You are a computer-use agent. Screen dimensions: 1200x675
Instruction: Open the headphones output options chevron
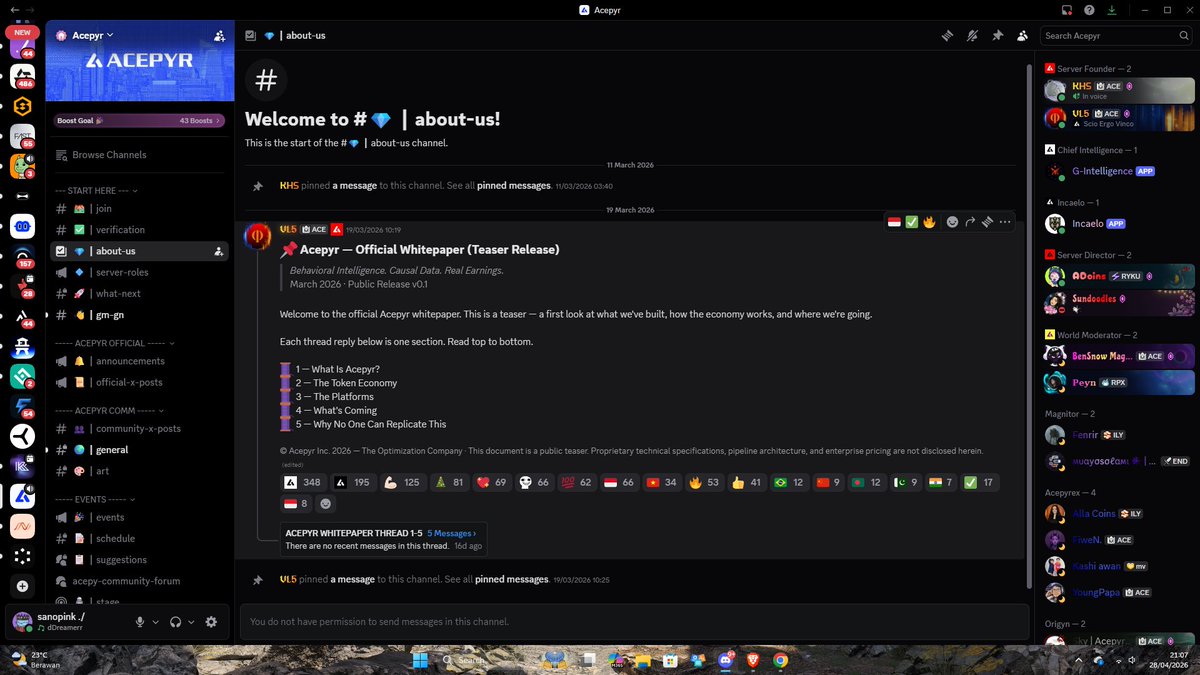tap(190, 622)
